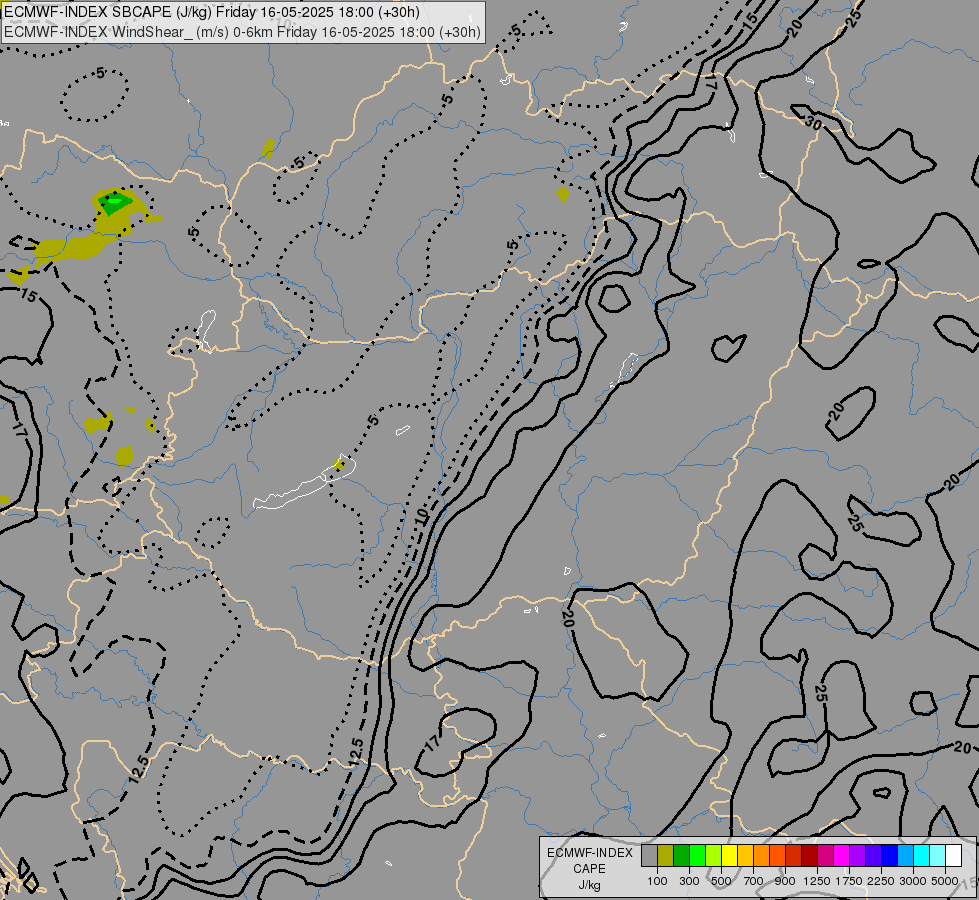Click the legend value 300
979x900 pixels.
click(689, 881)
